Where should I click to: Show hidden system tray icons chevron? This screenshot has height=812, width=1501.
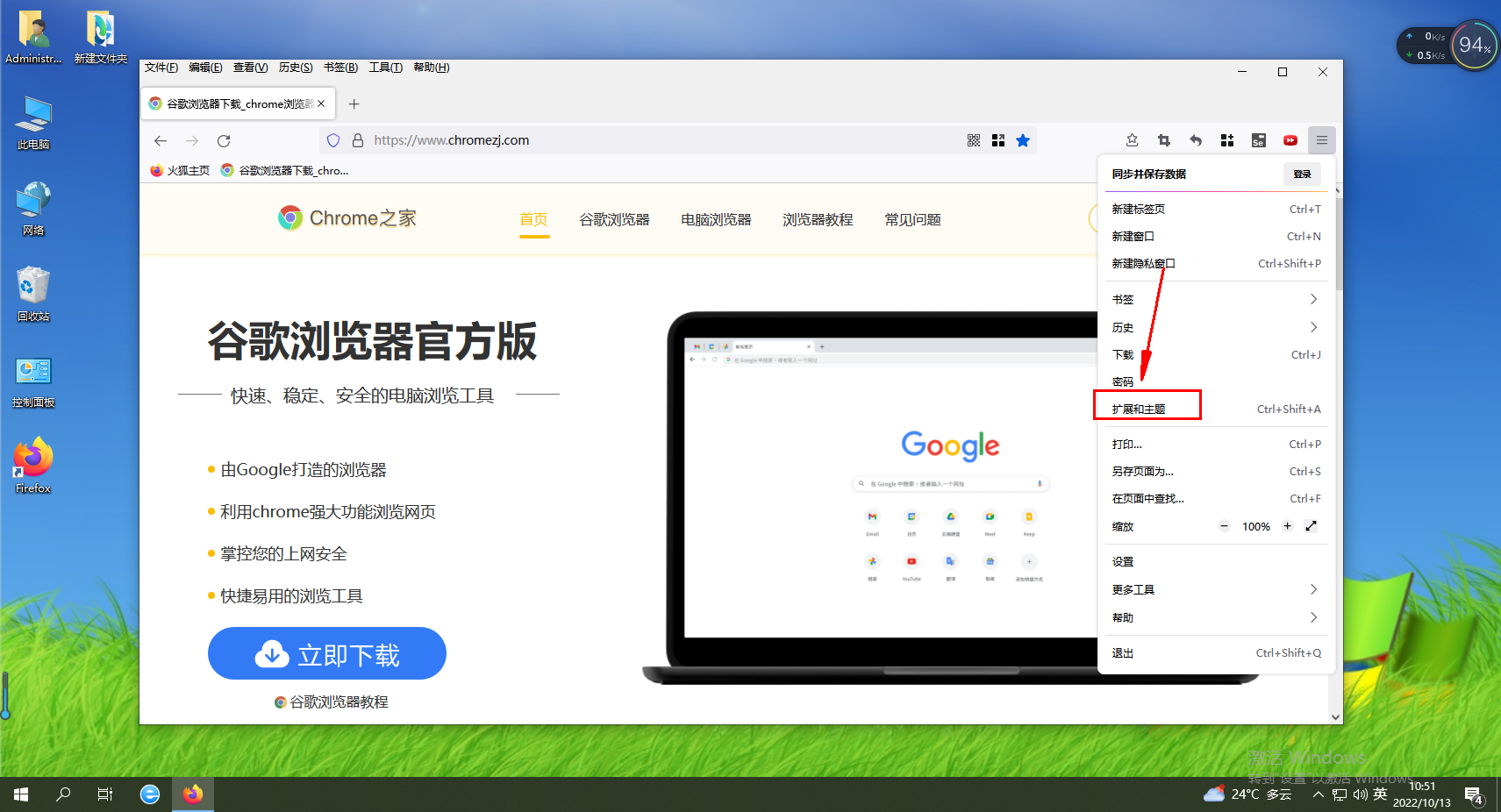point(1318,794)
